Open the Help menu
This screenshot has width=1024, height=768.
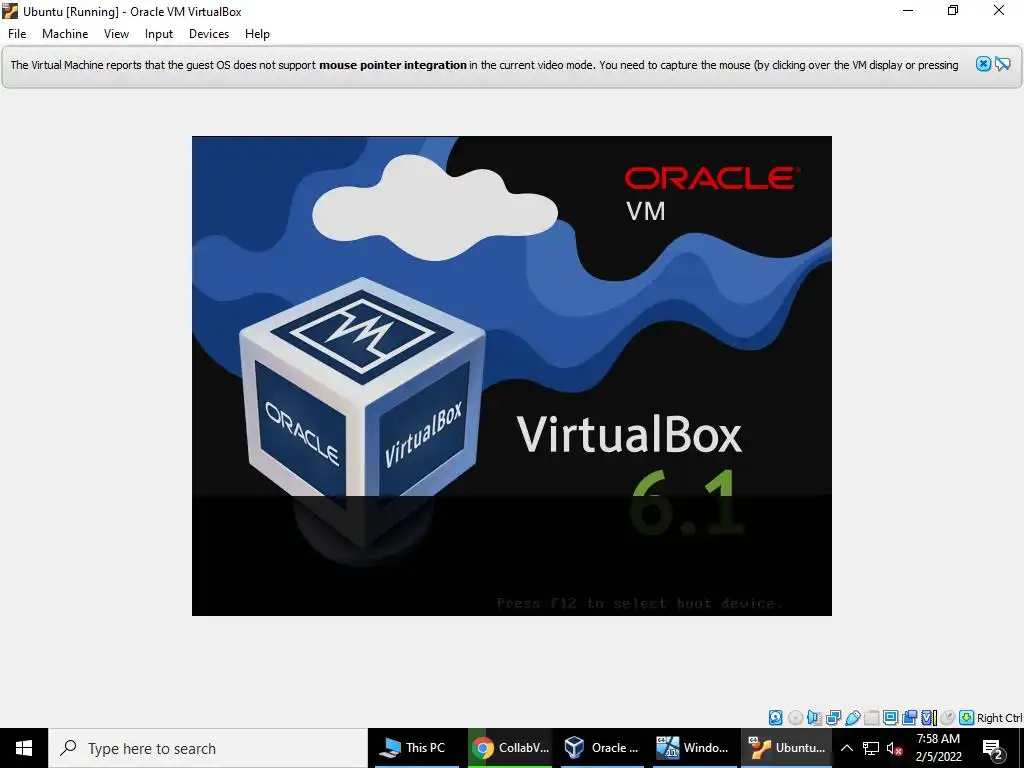[257, 34]
